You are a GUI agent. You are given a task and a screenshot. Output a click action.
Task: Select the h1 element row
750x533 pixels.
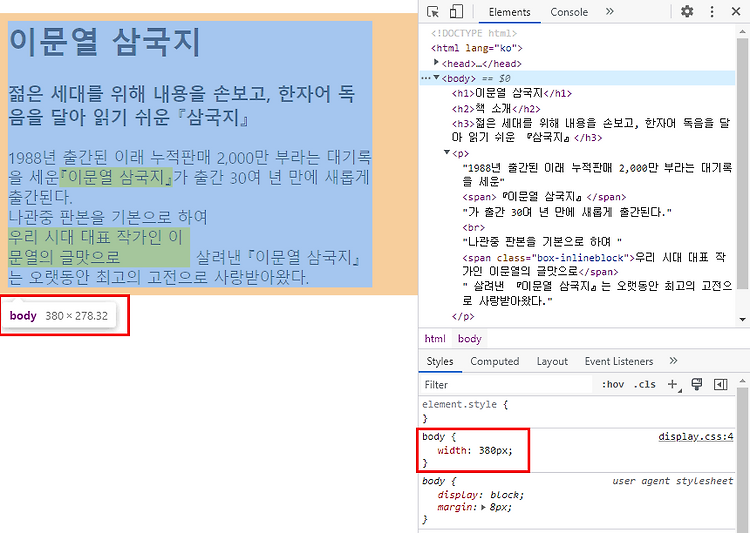coord(512,93)
